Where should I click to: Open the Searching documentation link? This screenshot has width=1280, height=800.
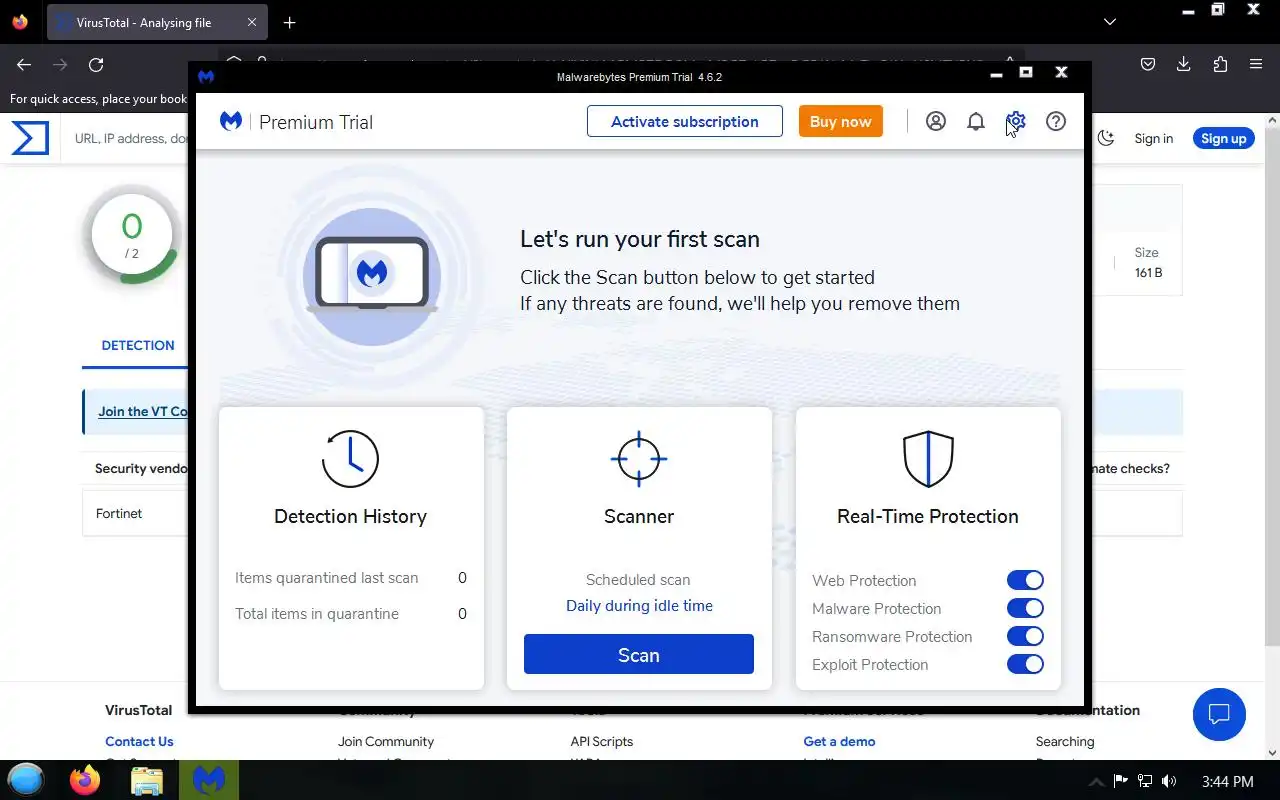1065,741
